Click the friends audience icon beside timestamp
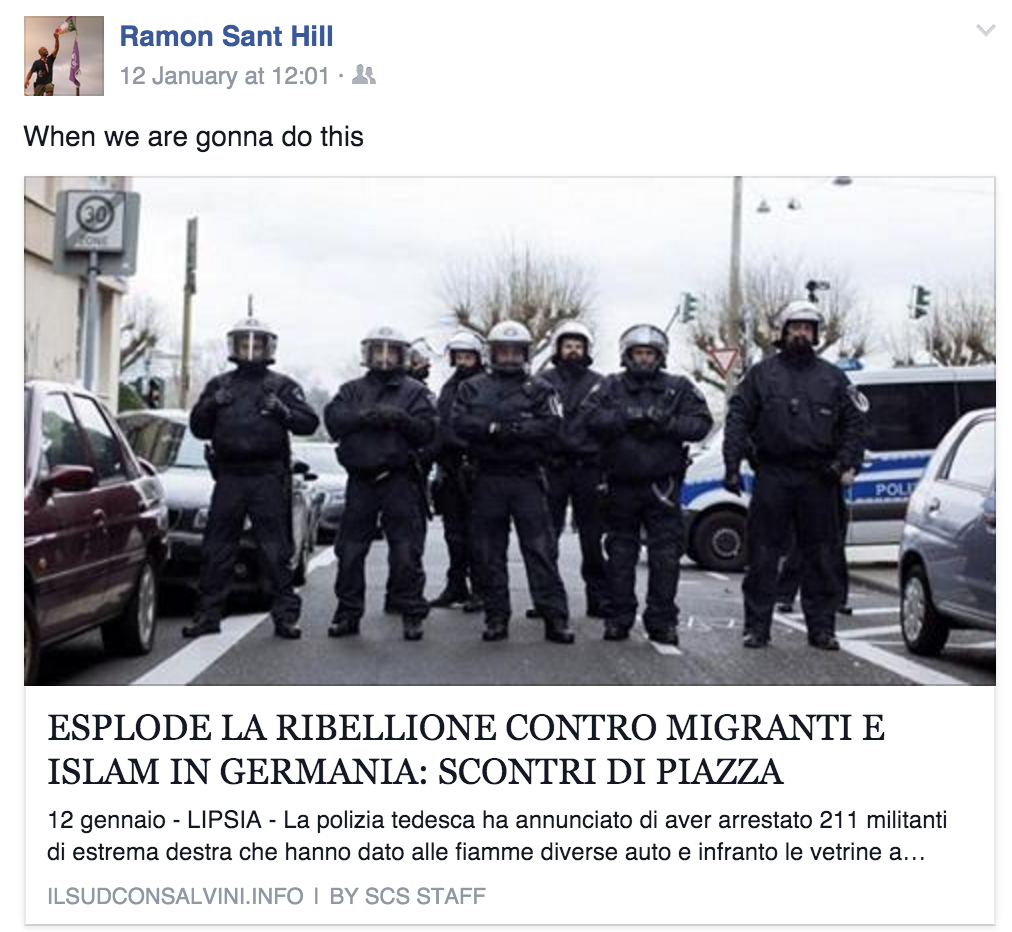The image size is (1012, 932). [x=363, y=76]
